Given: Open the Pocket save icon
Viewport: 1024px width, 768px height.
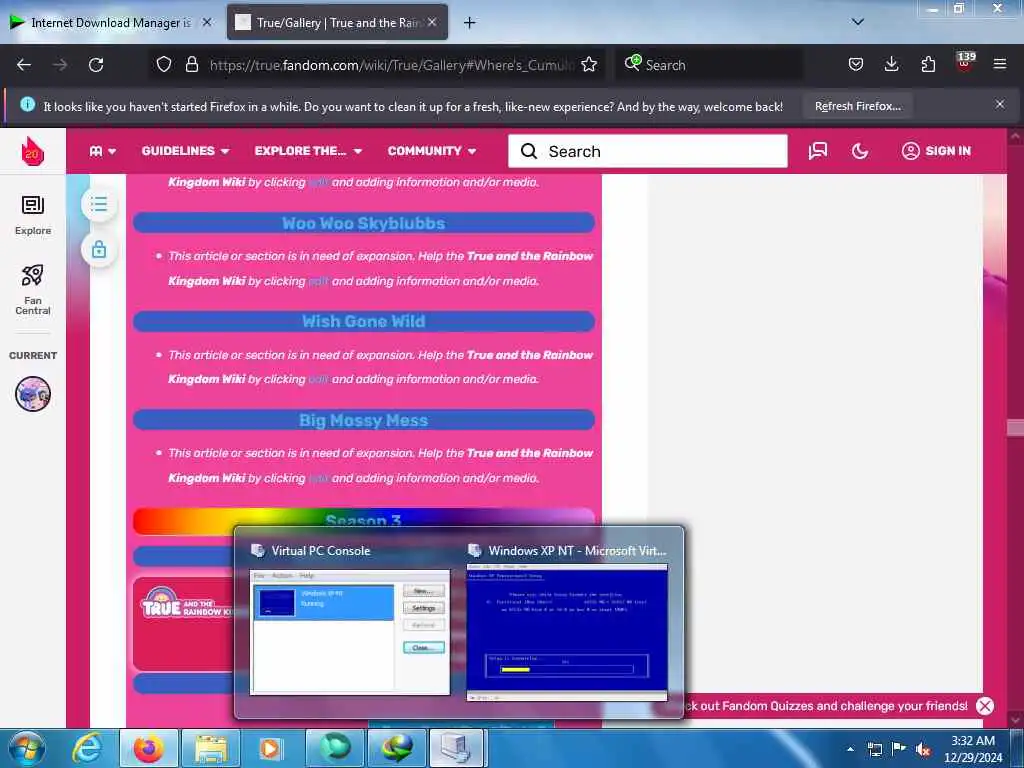Looking at the screenshot, I should pos(856,64).
